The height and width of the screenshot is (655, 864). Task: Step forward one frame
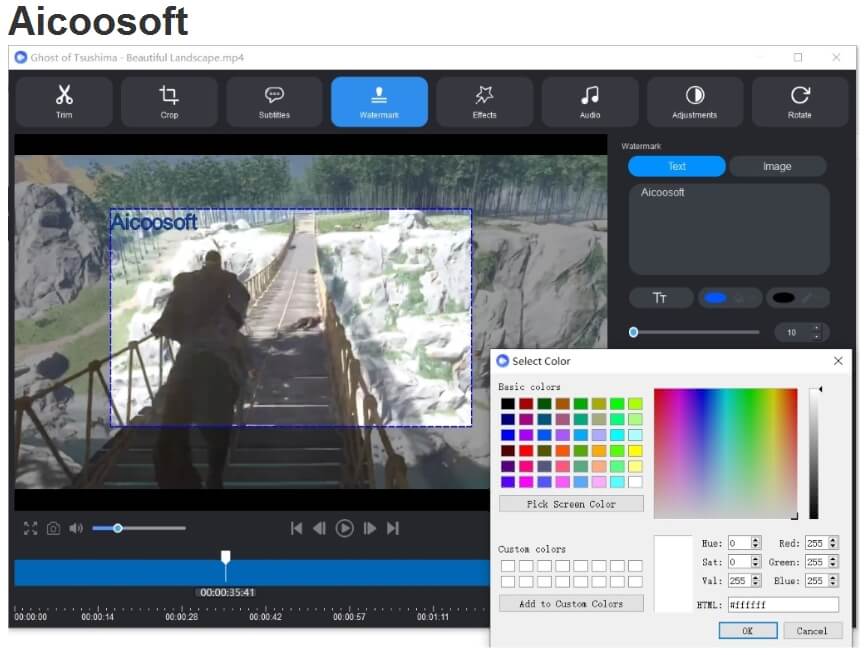370,528
